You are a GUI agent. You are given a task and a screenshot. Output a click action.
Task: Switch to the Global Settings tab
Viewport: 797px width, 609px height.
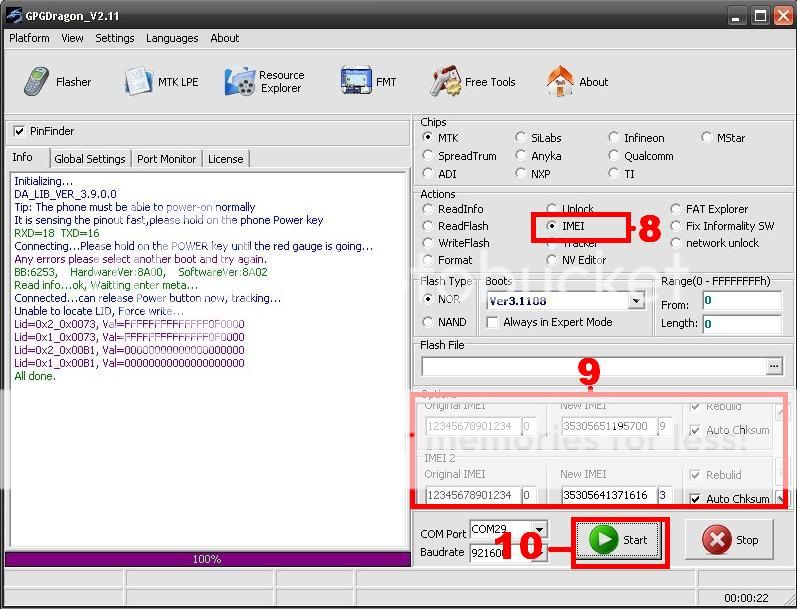pyautogui.click(x=90, y=159)
